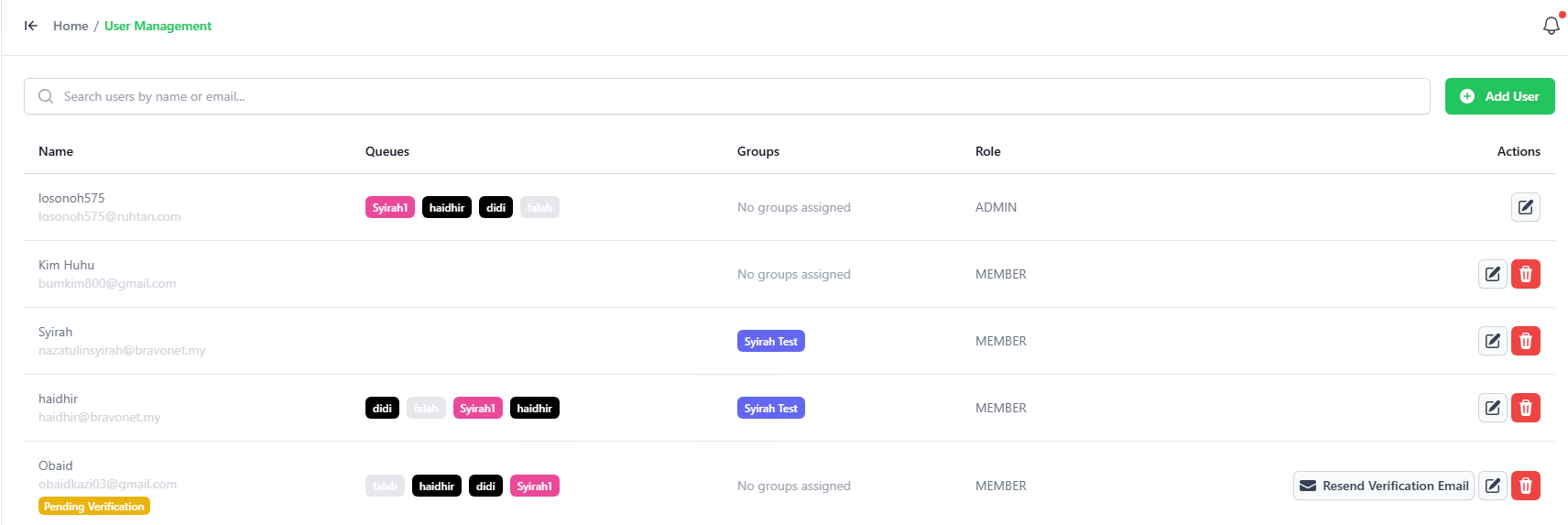Open the notifications bell
1568x525 pixels.
[x=1552, y=26]
